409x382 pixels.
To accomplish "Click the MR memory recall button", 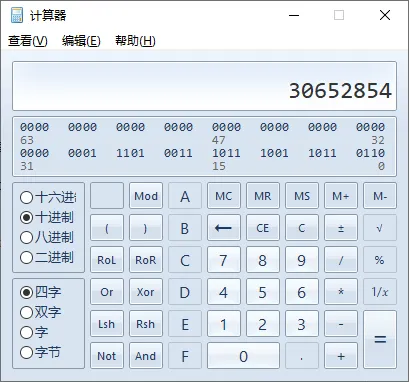I will pos(263,196).
